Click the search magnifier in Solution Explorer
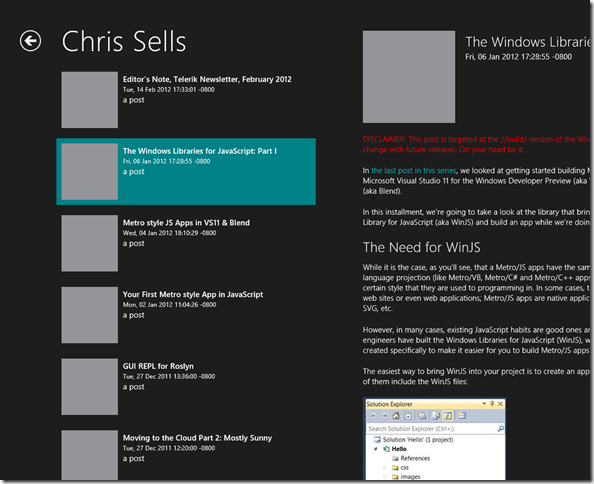 (500, 429)
